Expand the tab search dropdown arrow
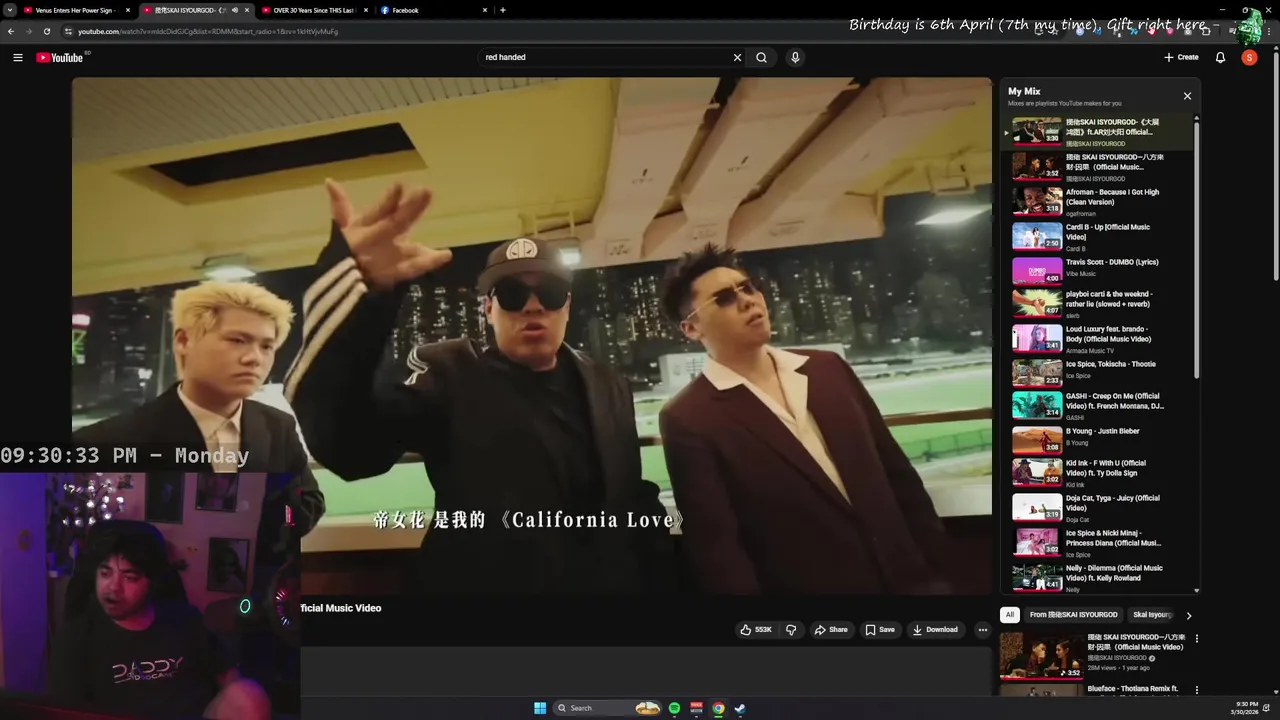 [9, 10]
